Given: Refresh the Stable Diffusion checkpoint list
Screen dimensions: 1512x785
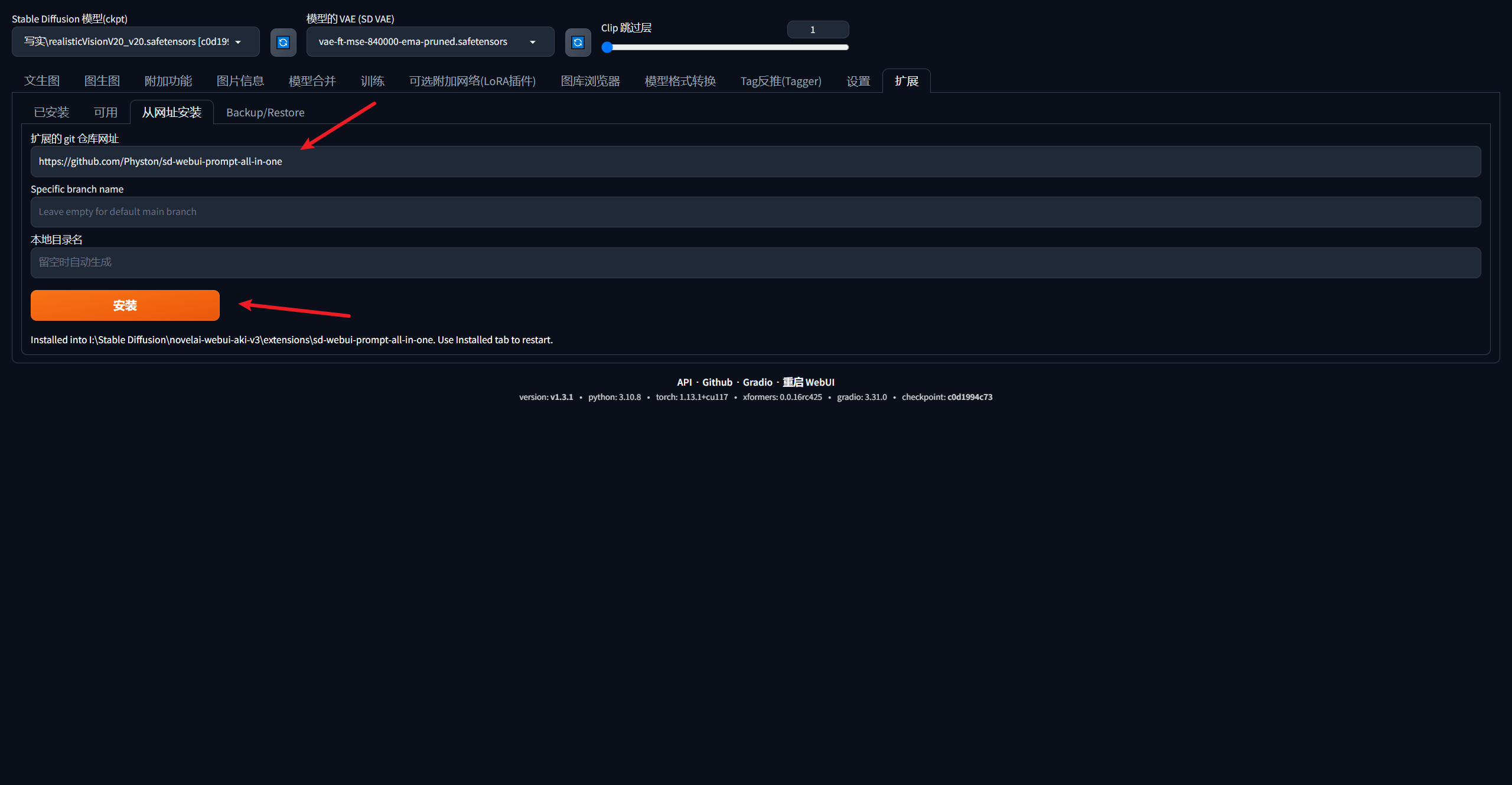Looking at the screenshot, I should point(283,42).
